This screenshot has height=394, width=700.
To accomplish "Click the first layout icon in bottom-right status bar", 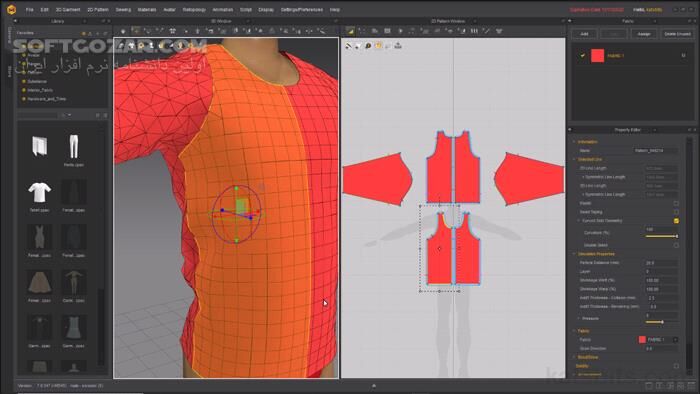I will (649, 386).
